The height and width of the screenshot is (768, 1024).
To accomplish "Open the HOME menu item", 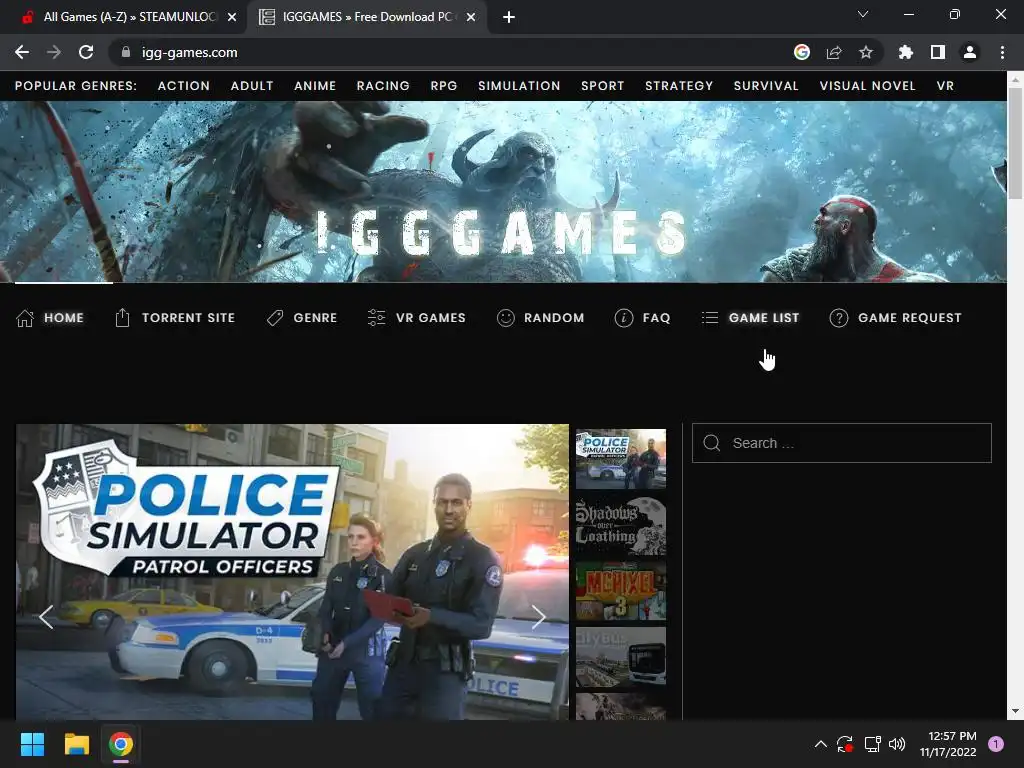I will click(x=64, y=318).
